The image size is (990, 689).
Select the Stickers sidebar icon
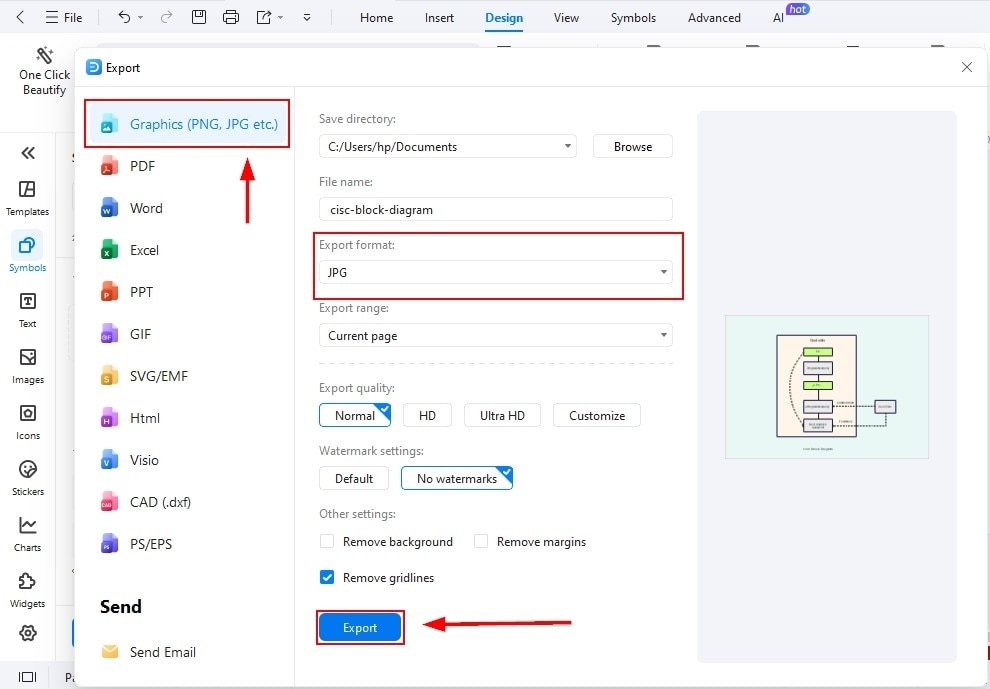tap(27, 470)
